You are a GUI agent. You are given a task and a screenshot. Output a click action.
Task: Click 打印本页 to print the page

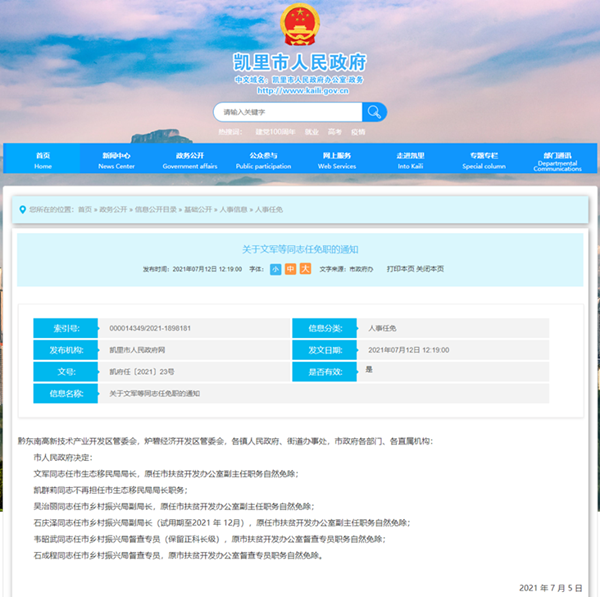point(400,269)
